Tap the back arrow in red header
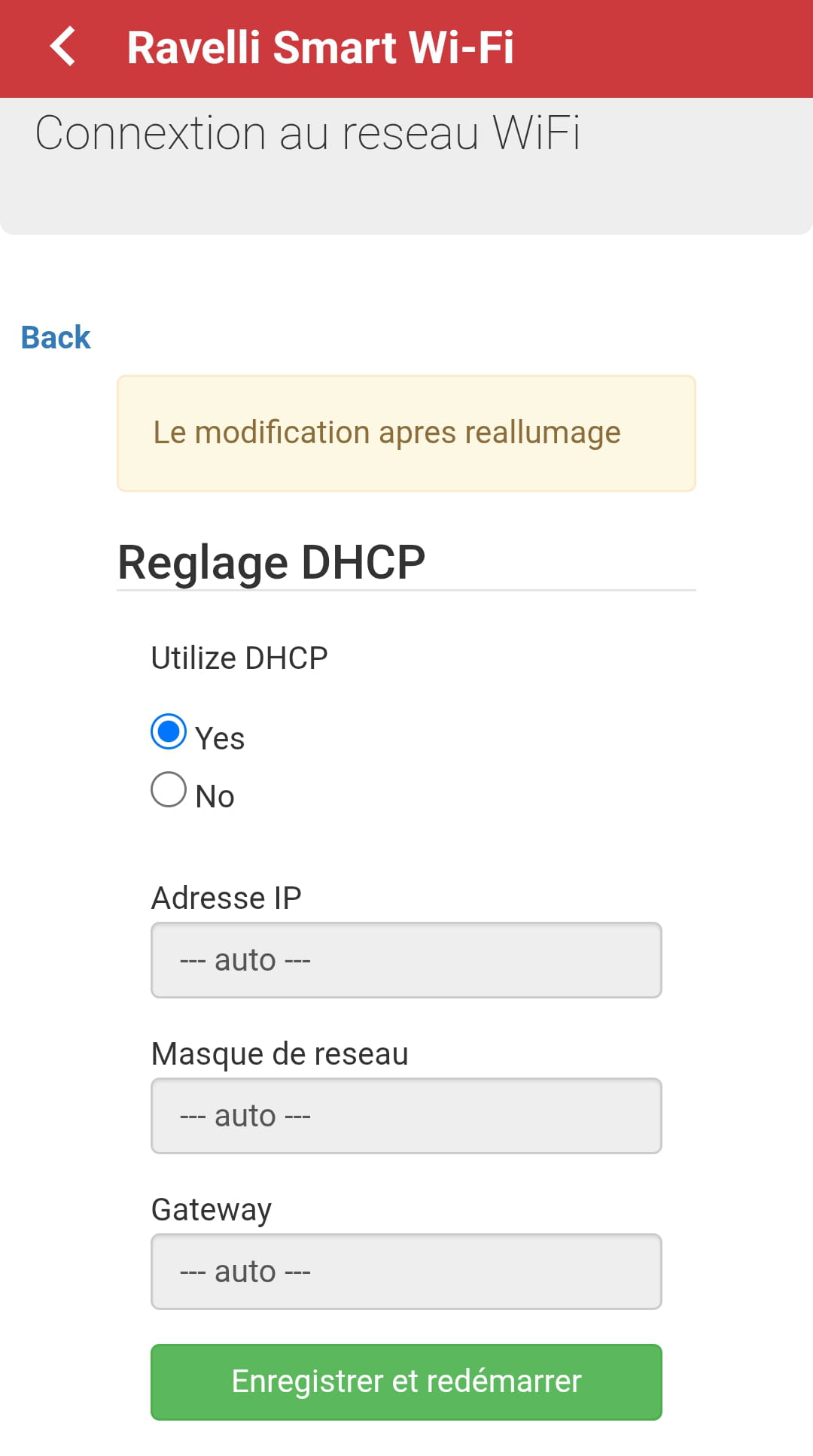Viewport: 813px width, 1456px height. (x=63, y=47)
